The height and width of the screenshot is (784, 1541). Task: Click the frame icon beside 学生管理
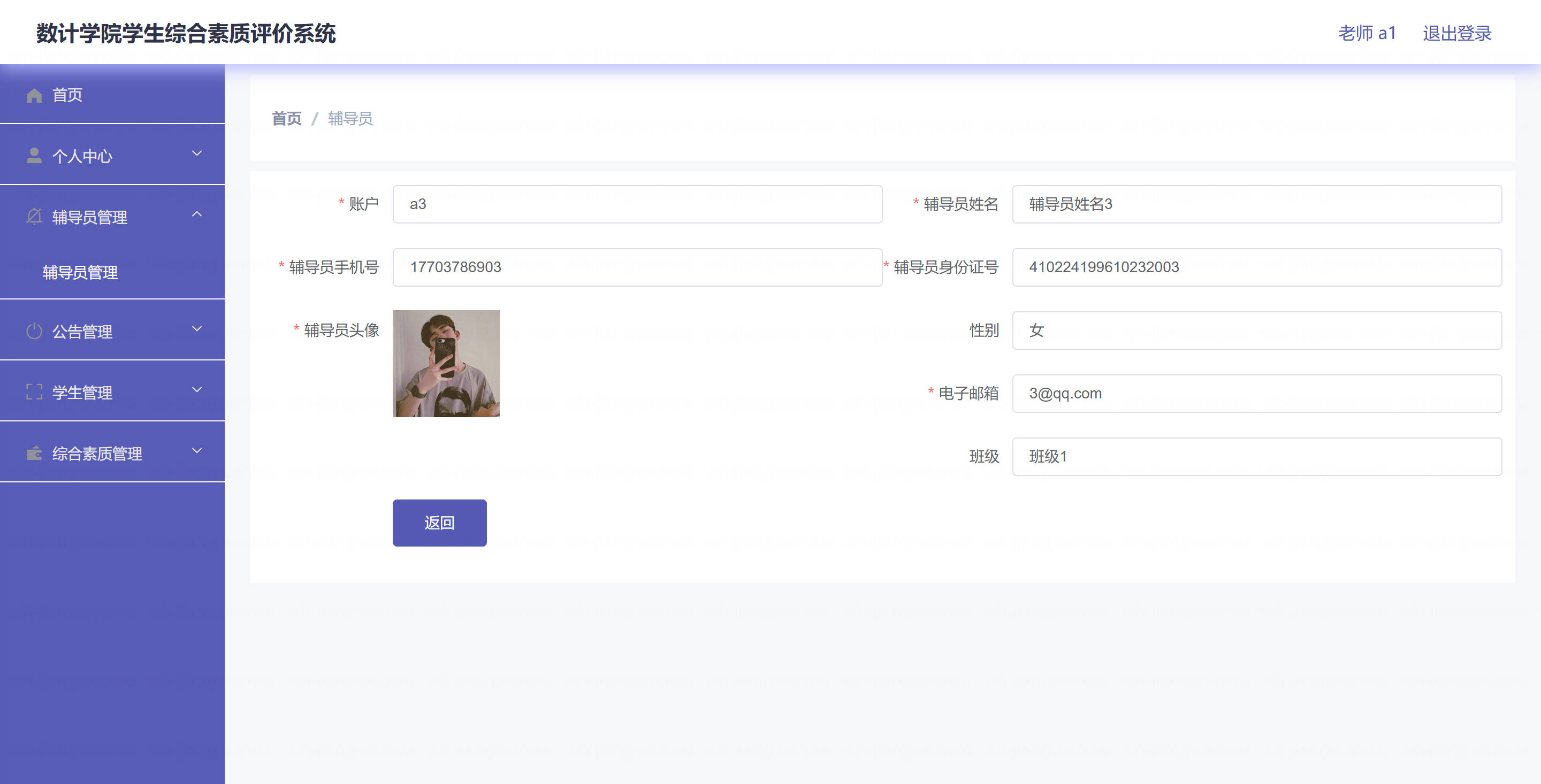(x=34, y=393)
